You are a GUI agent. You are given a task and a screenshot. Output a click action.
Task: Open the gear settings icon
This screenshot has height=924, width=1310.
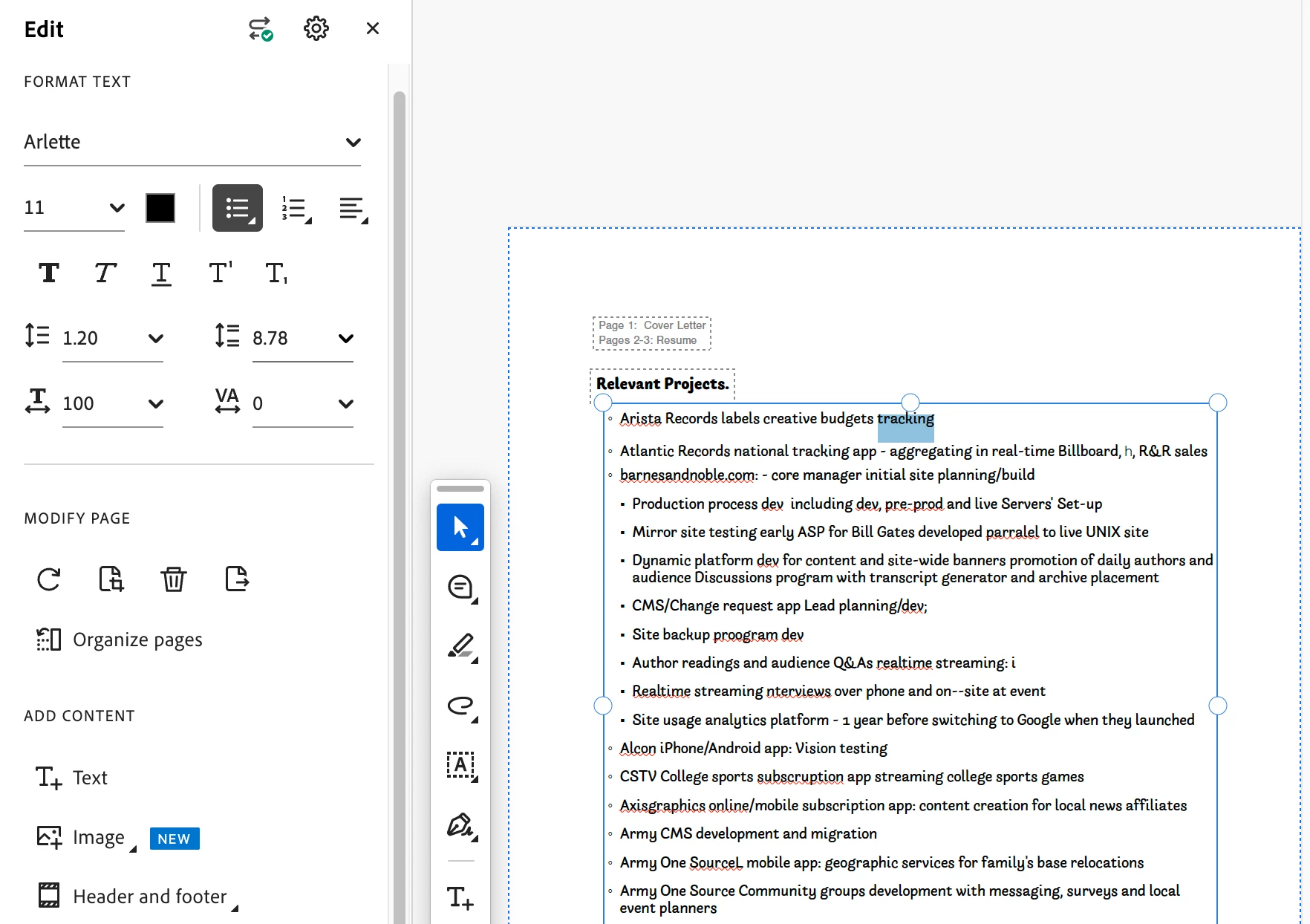point(316,29)
